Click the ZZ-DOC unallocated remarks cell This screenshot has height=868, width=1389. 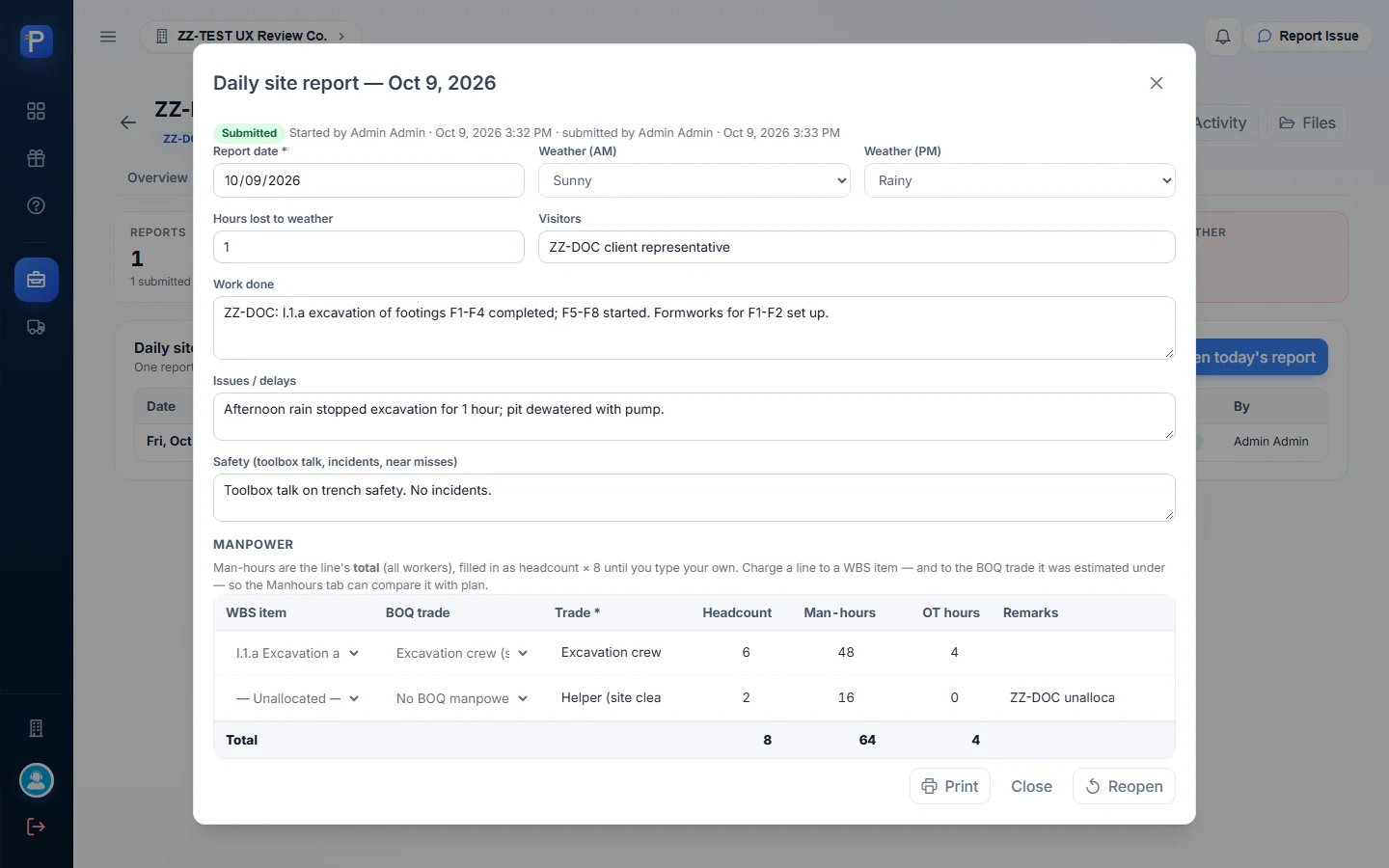[1062, 698]
